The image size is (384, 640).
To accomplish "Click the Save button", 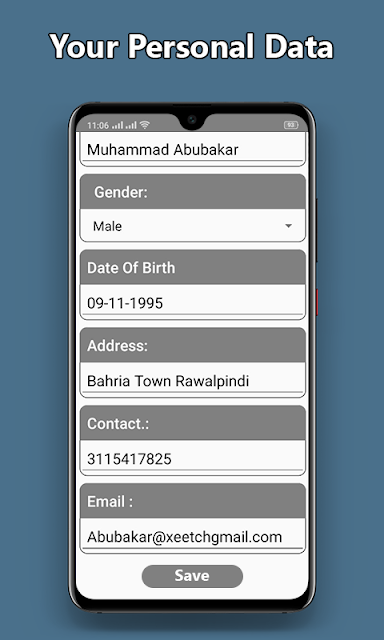I will point(192,576).
